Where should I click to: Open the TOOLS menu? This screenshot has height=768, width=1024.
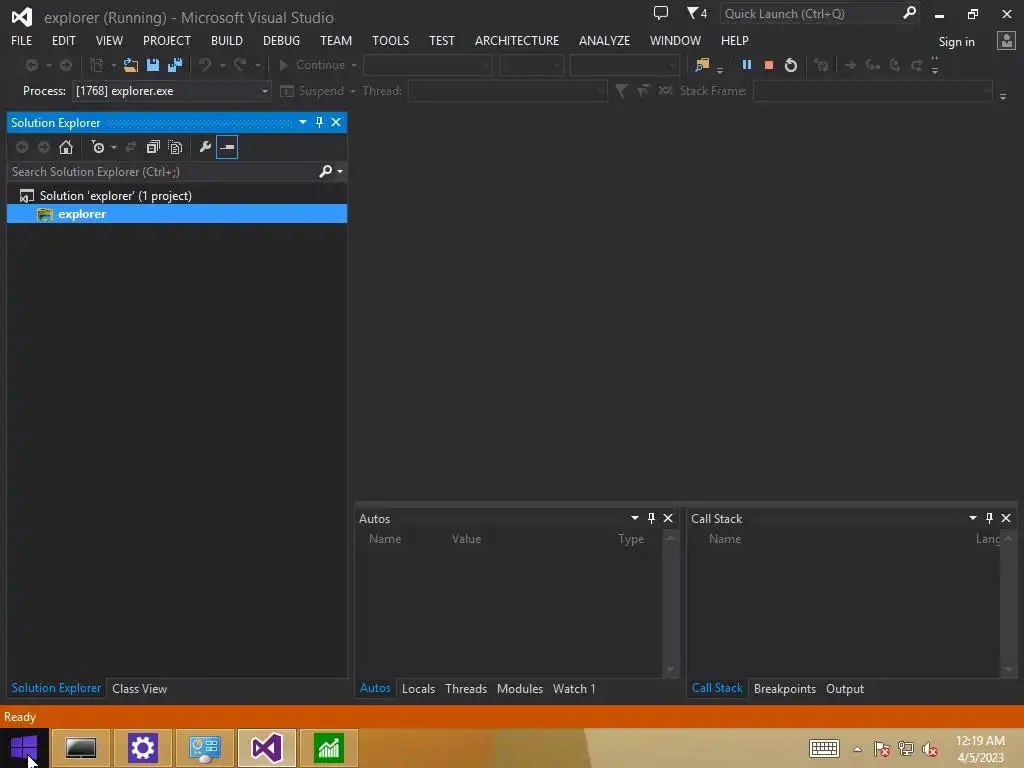click(391, 40)
